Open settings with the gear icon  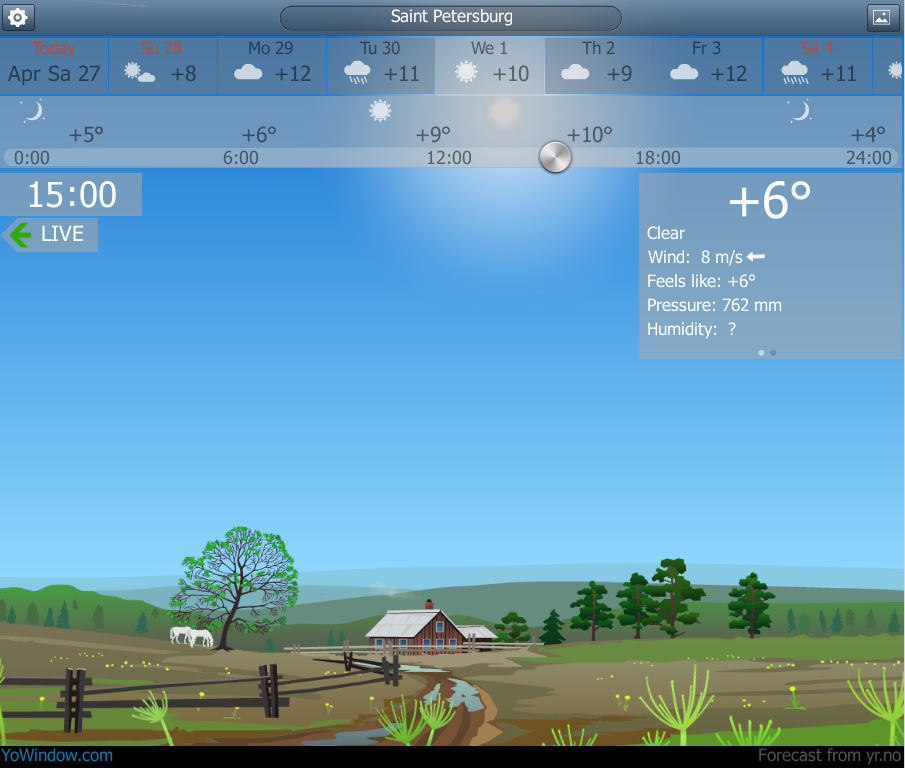[18, 17]
